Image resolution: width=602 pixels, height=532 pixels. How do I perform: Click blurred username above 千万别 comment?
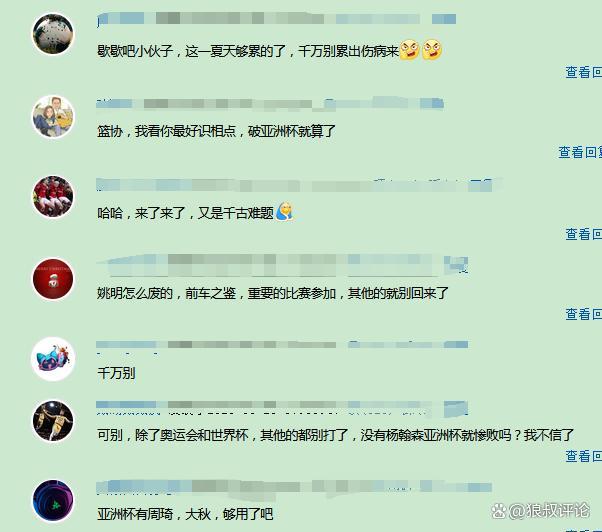(x=282, y=344)
